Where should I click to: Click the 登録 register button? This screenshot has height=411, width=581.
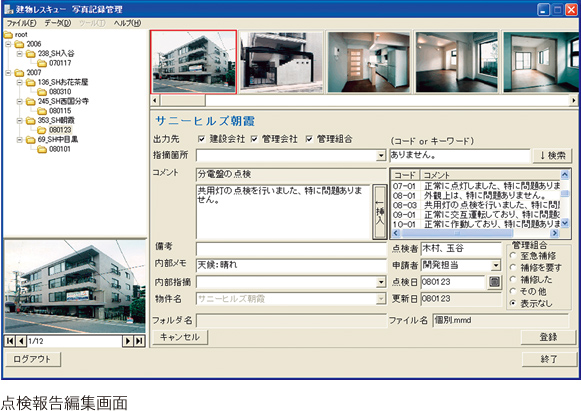(x=548, y=337)
